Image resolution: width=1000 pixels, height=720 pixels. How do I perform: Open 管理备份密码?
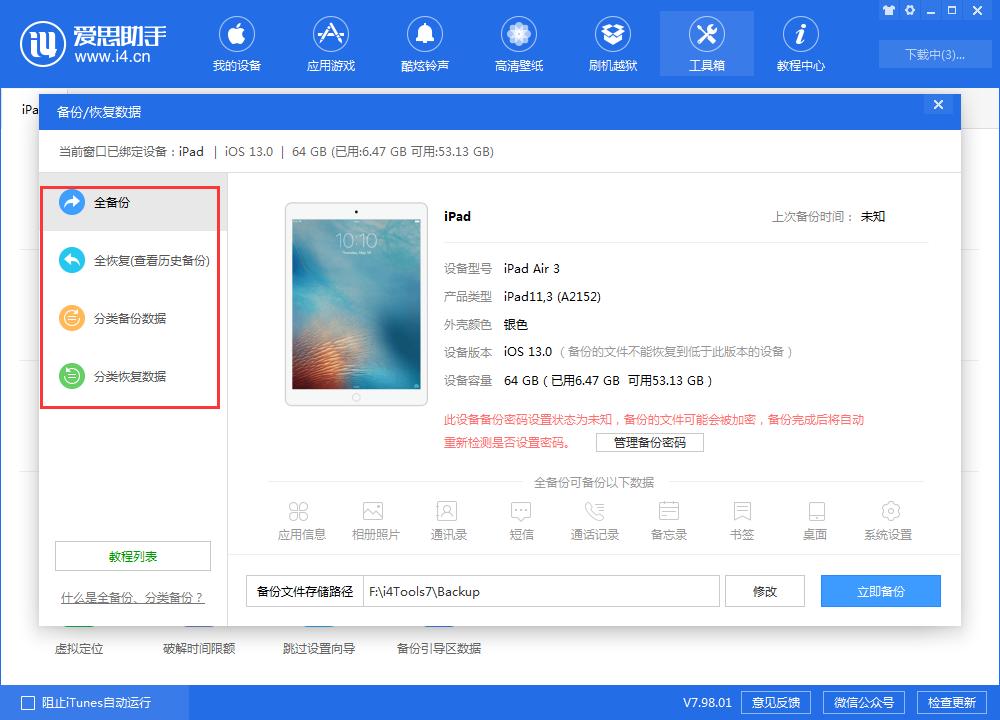(x=649, y=442)
